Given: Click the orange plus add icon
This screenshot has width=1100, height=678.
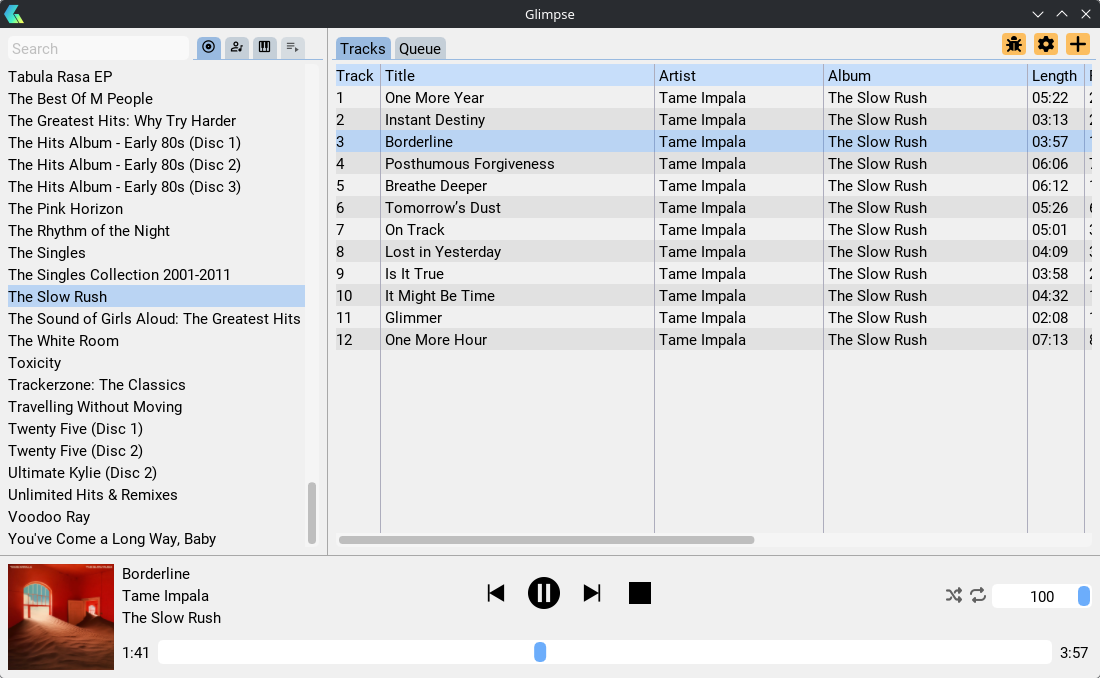Looking at the screenshot, I should [1077, 44].
